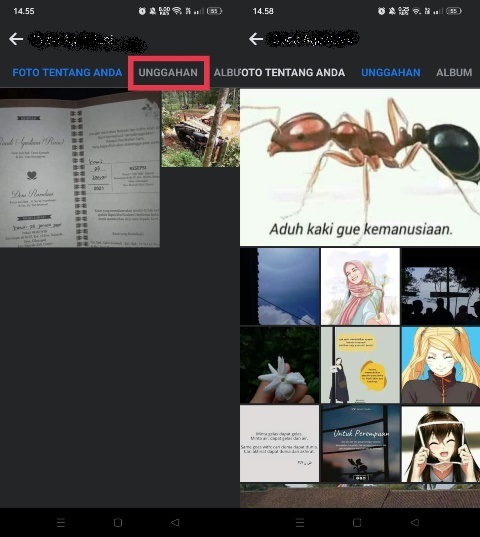Open the hijab girl illustration
Image resolution: width=480 pixels, height=537 pixels.
click(360, 286)
